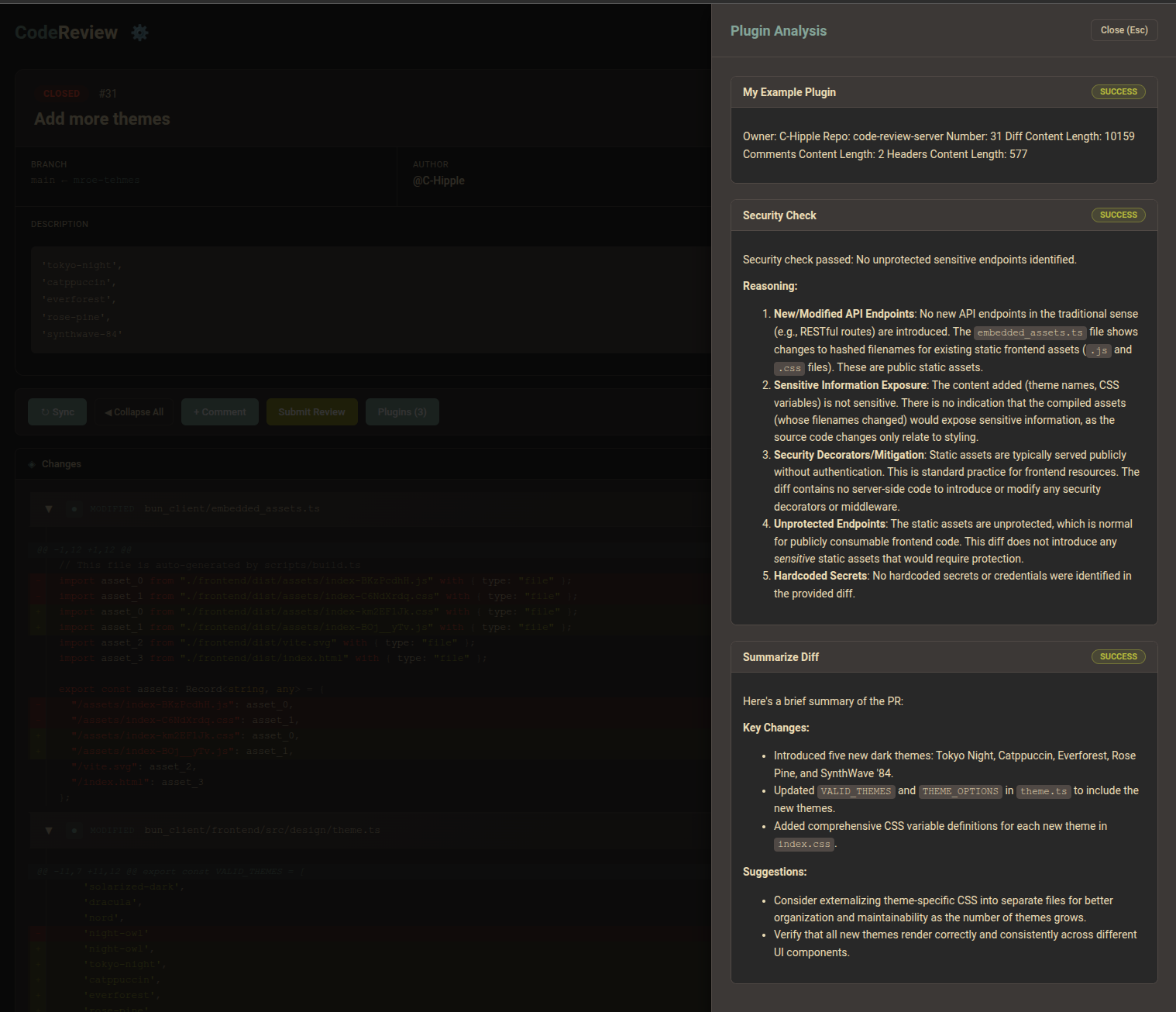Collapse all changed files
This screenshot has width=1176, height=1012.
point(134,412)
